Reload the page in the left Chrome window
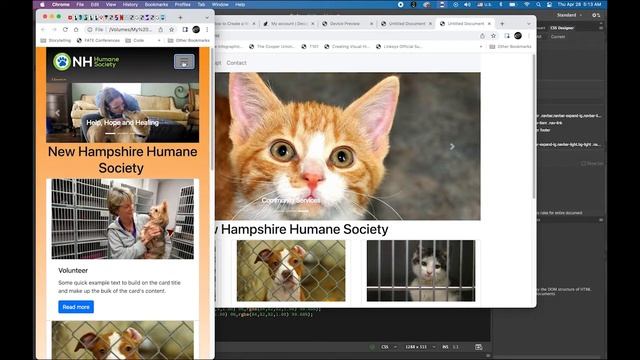The width and height of the screenshot is (640, 360). click(65, 29)
